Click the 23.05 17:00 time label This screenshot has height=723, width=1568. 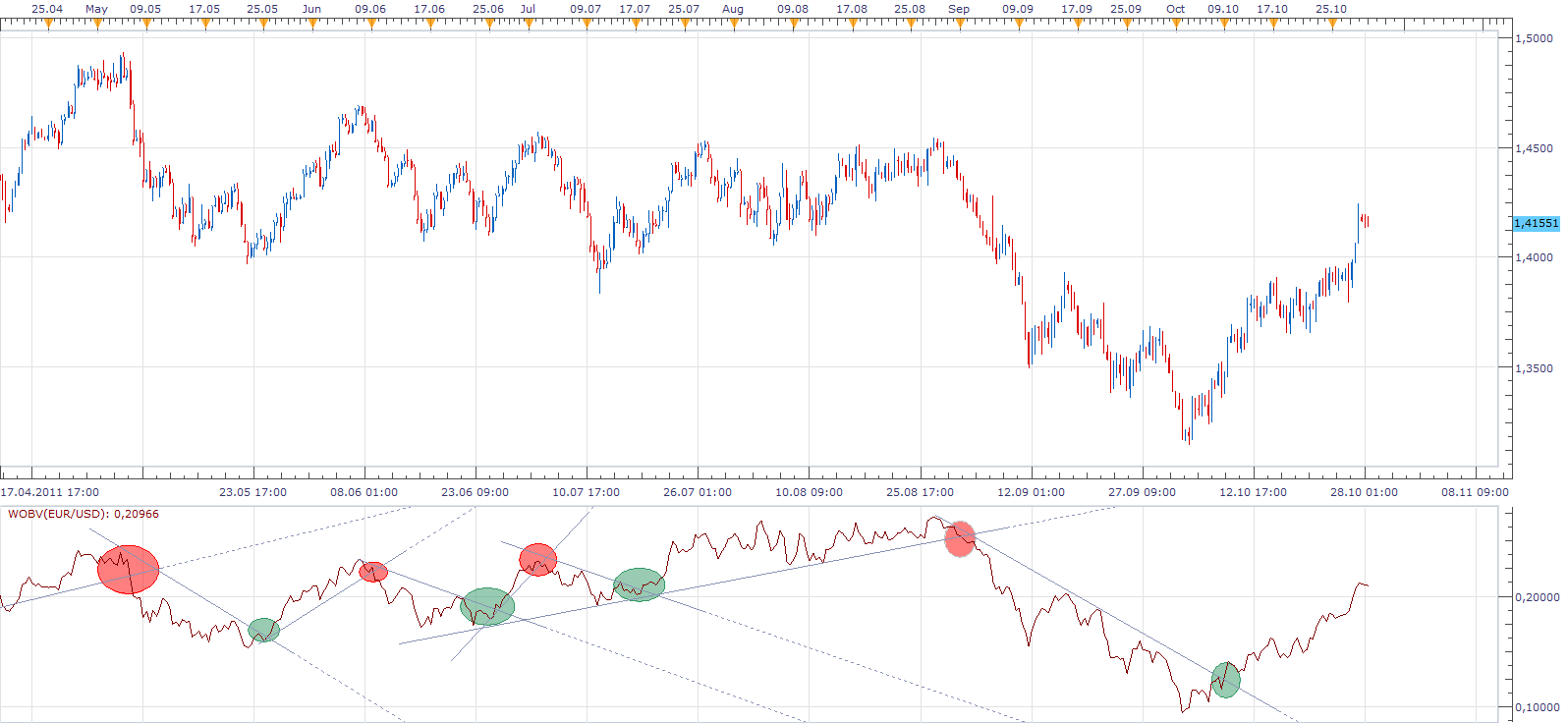point(253,492)
